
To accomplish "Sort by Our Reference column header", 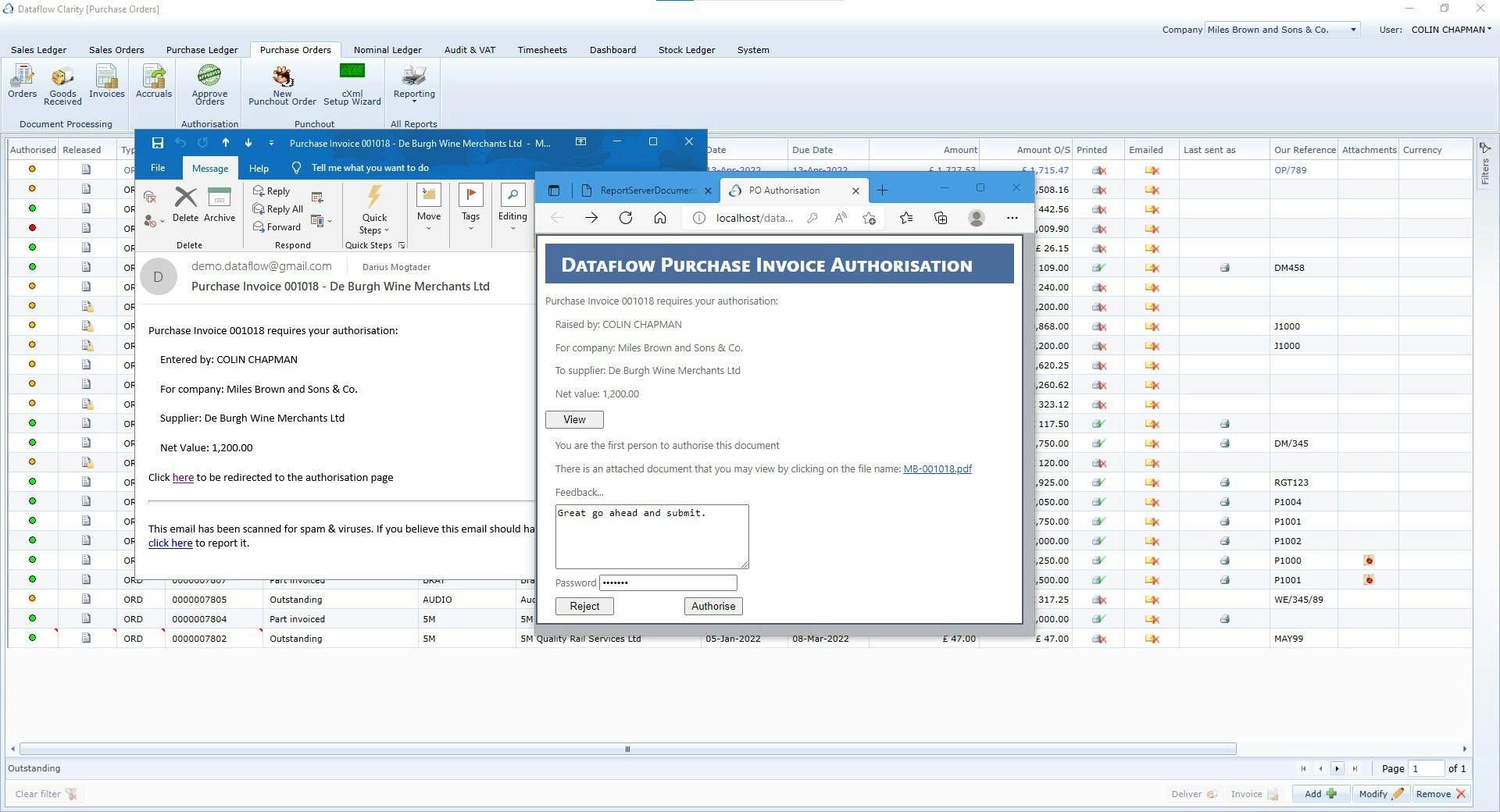I will click(1304, 150).
